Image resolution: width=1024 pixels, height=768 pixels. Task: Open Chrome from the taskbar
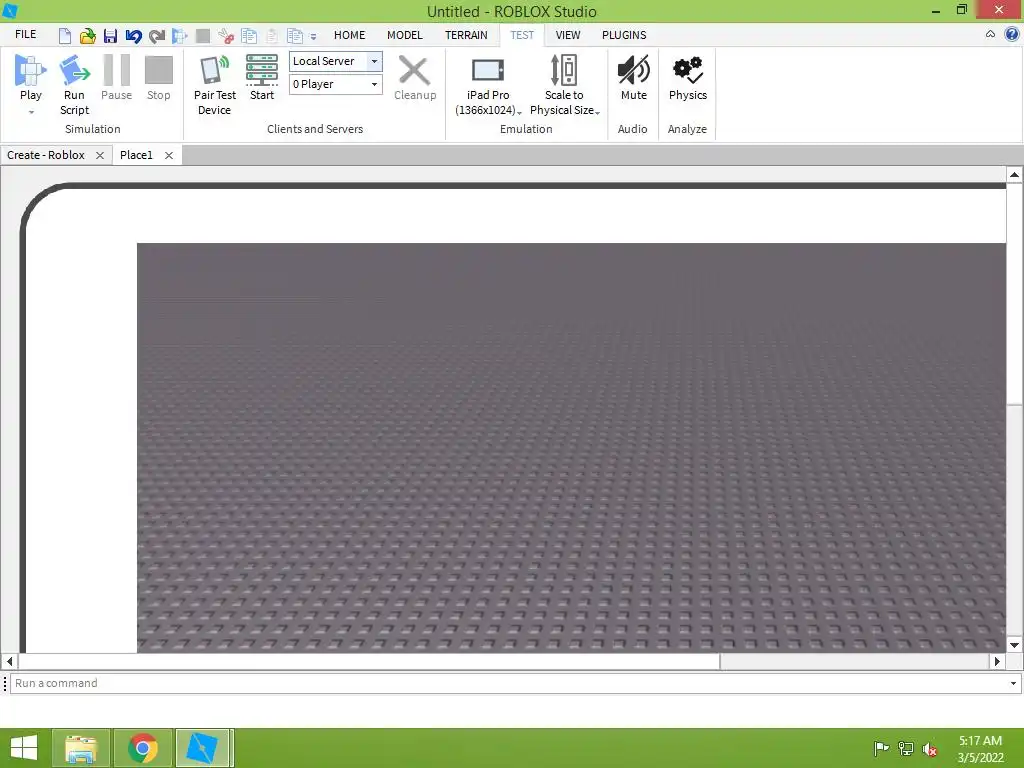(x=143, y=748)
